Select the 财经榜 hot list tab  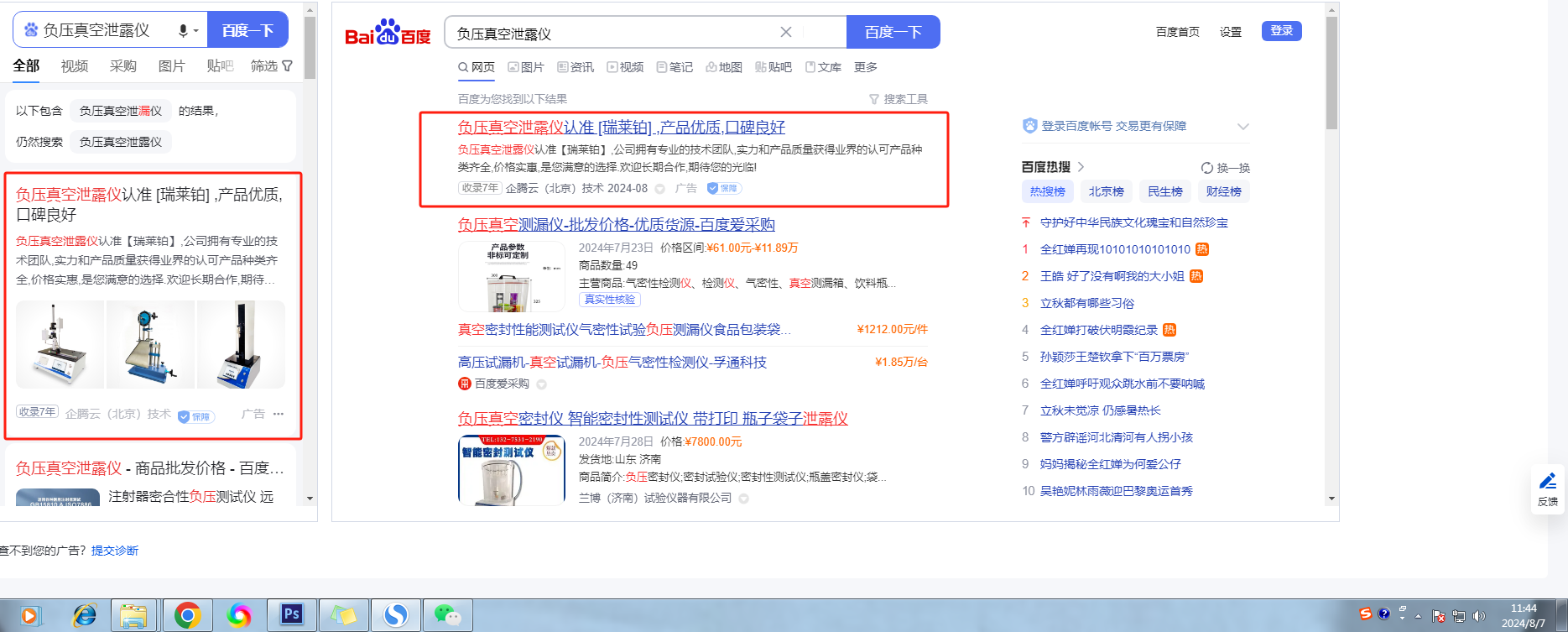click(x=1223, y=191)
